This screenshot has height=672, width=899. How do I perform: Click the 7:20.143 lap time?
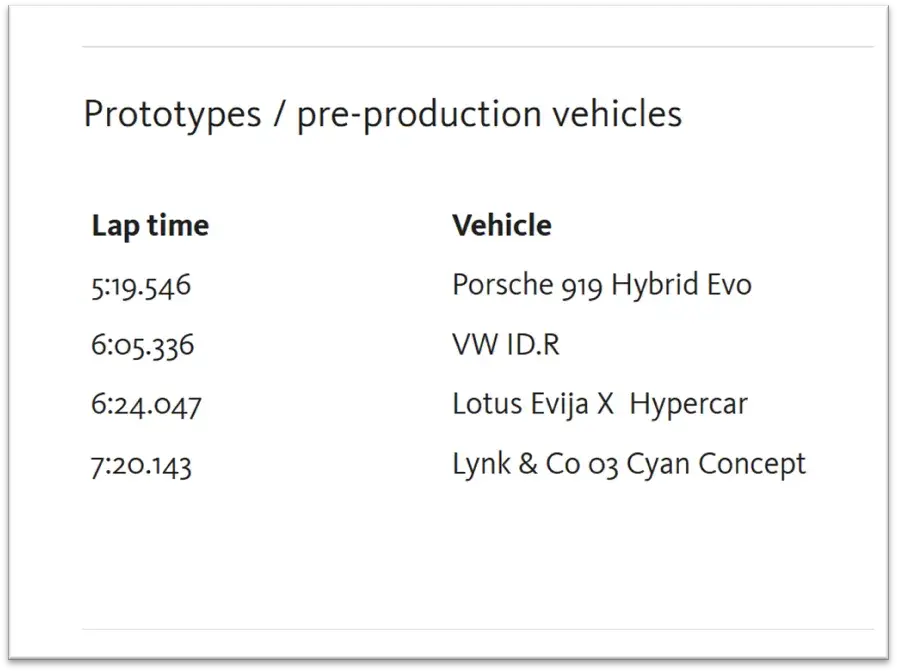(141, 465)
